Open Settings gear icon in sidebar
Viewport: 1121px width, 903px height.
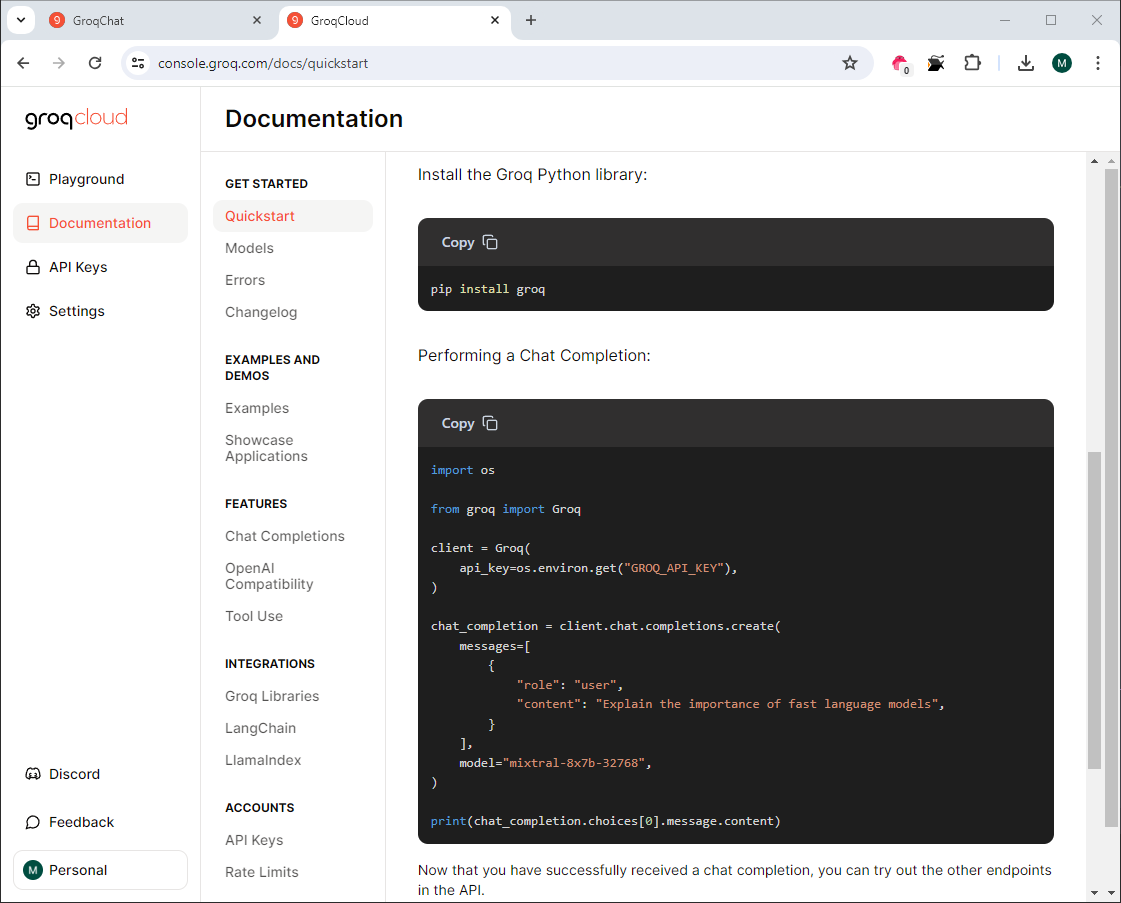pos(33,311)
